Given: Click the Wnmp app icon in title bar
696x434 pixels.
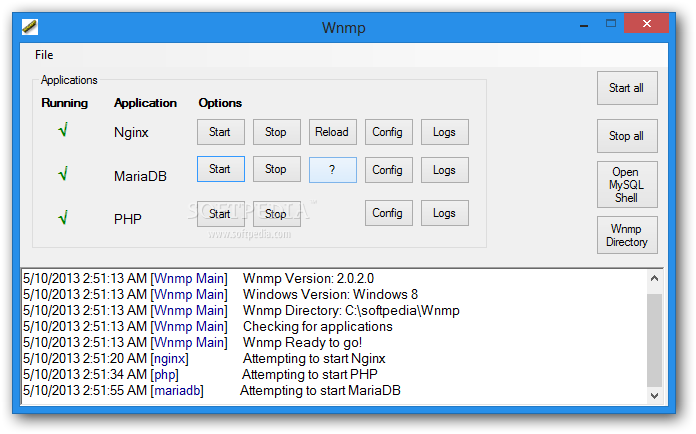Looking at the screenshot, I should [30, 27].
